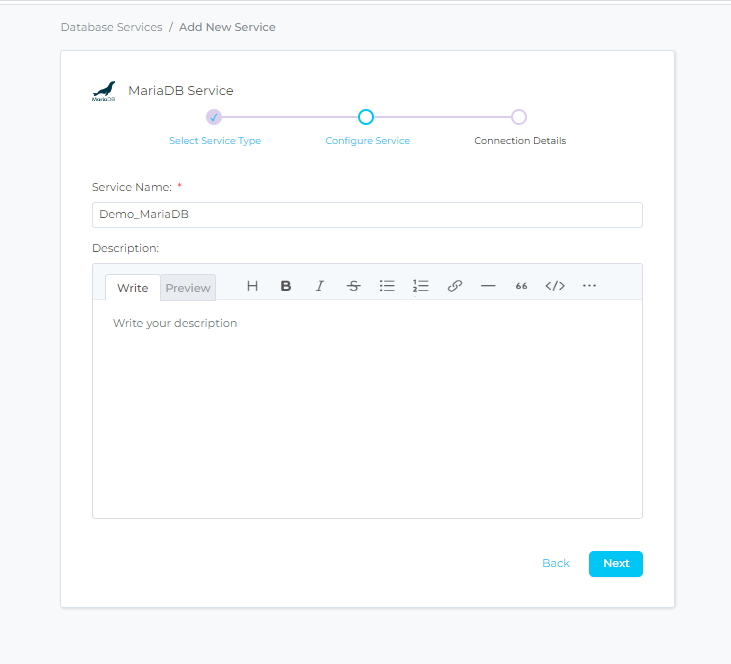This screenshot has height=664, width=731.
Task: Click the Service Name input field
Action: [x=367, y=215]
